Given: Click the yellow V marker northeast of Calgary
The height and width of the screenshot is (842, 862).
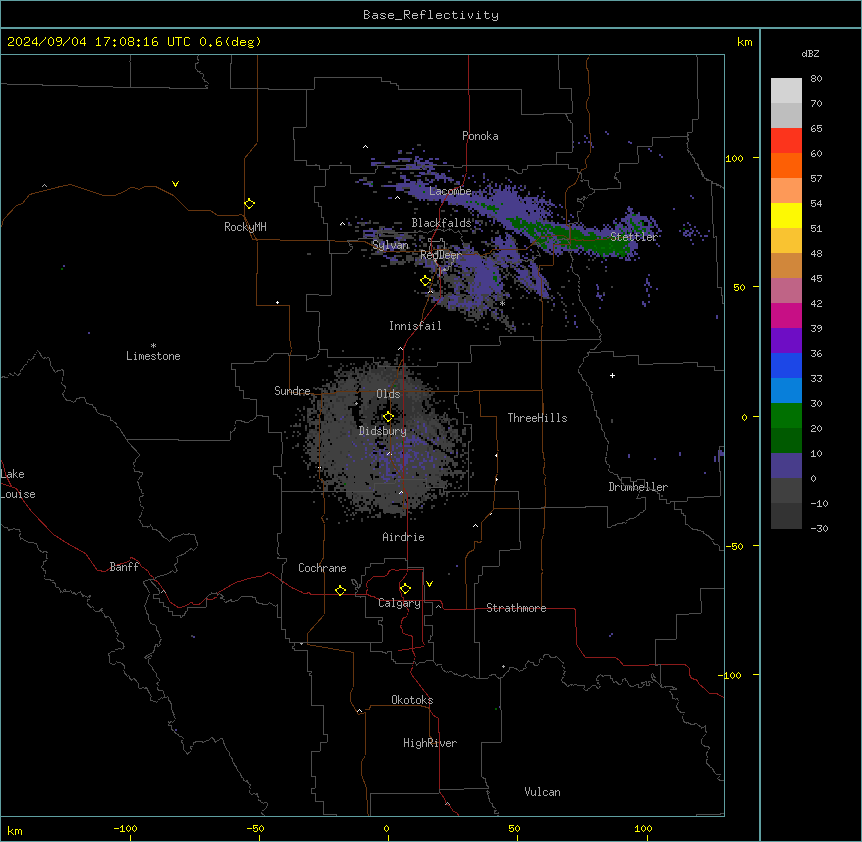Looking at the screenshot, I should point(429,584).
